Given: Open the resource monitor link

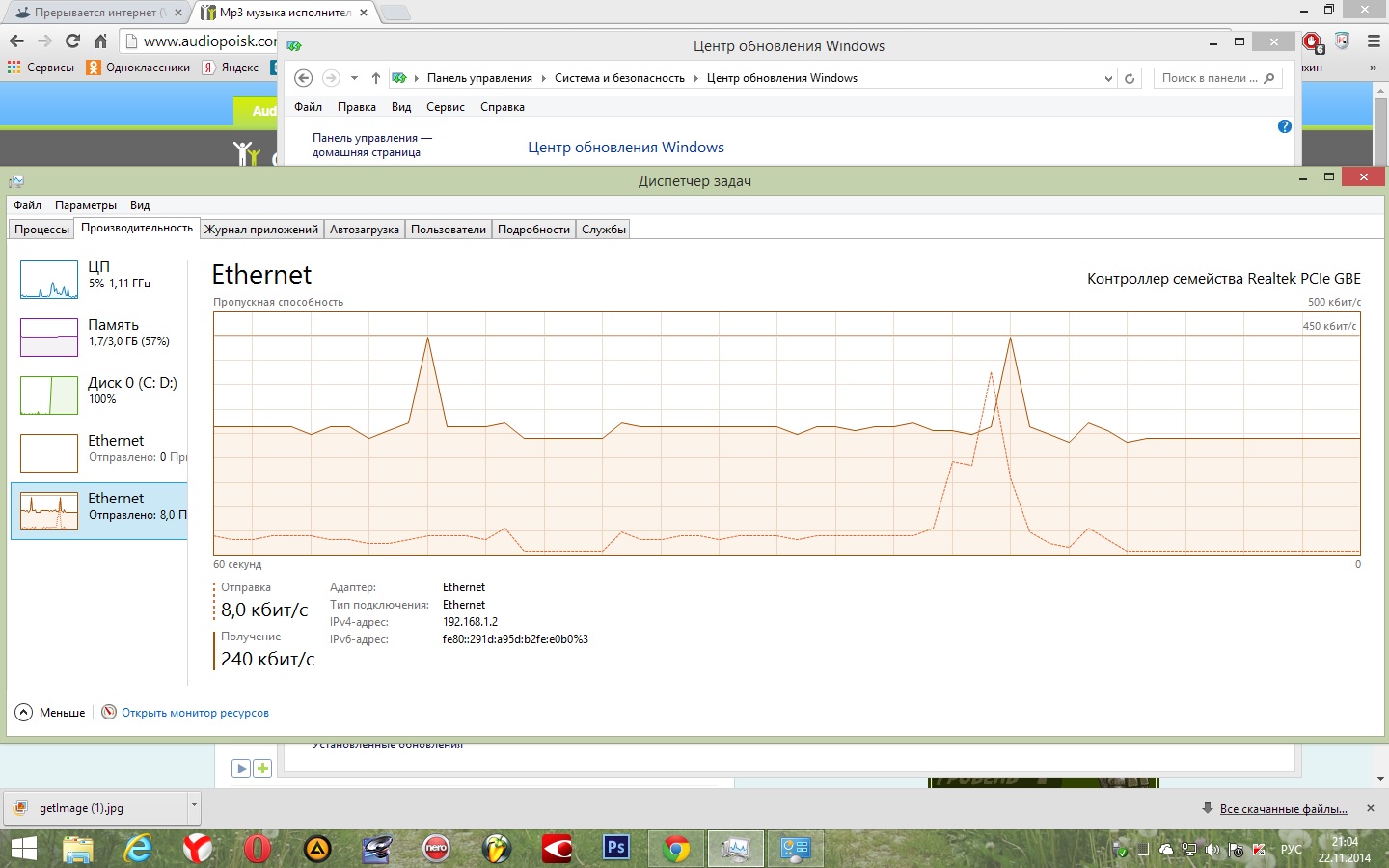Looking at the screenshot, I should (194, 713).
